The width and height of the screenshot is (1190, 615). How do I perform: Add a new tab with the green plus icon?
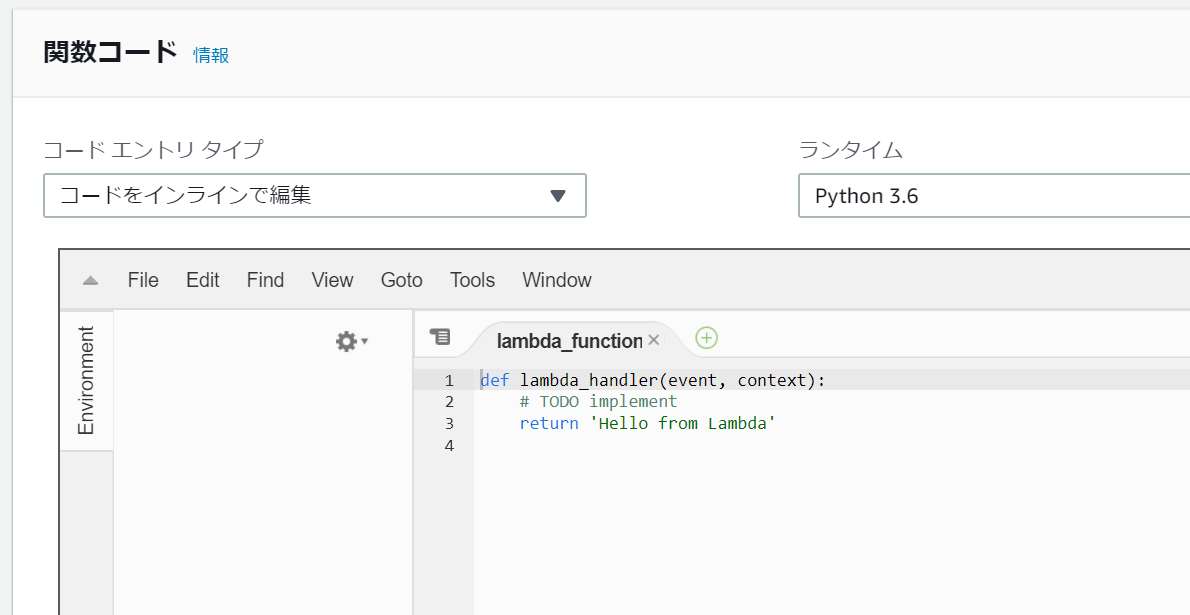pos(706,338)
